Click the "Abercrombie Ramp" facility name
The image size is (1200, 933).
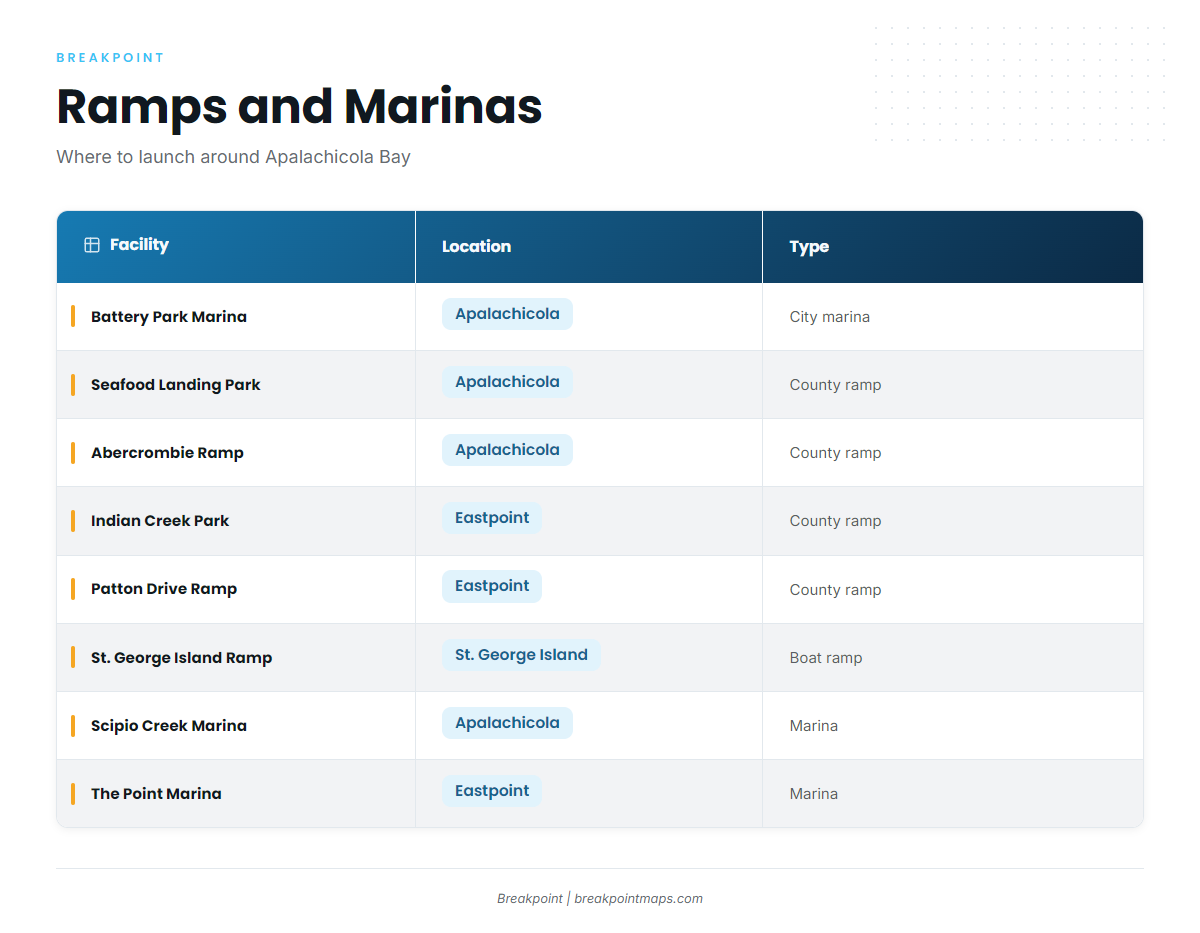pos(167,453)
